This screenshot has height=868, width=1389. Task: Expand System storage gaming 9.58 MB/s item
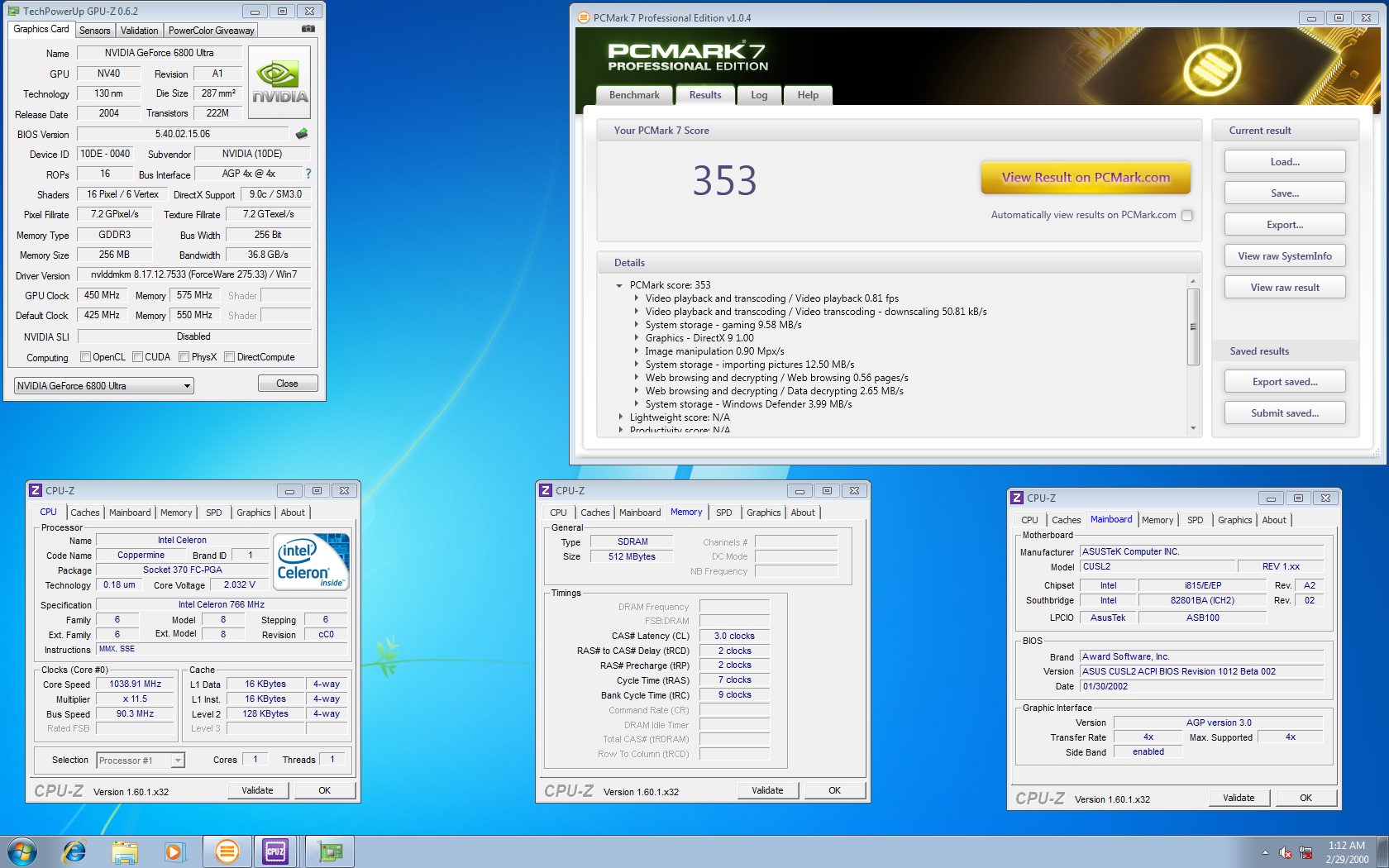click(636, 325)
